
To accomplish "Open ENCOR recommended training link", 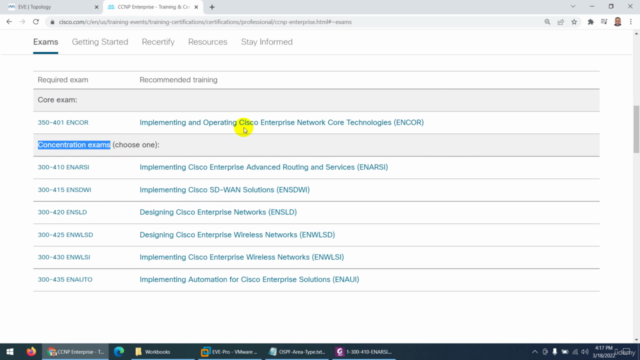I will tap(282, 122).
